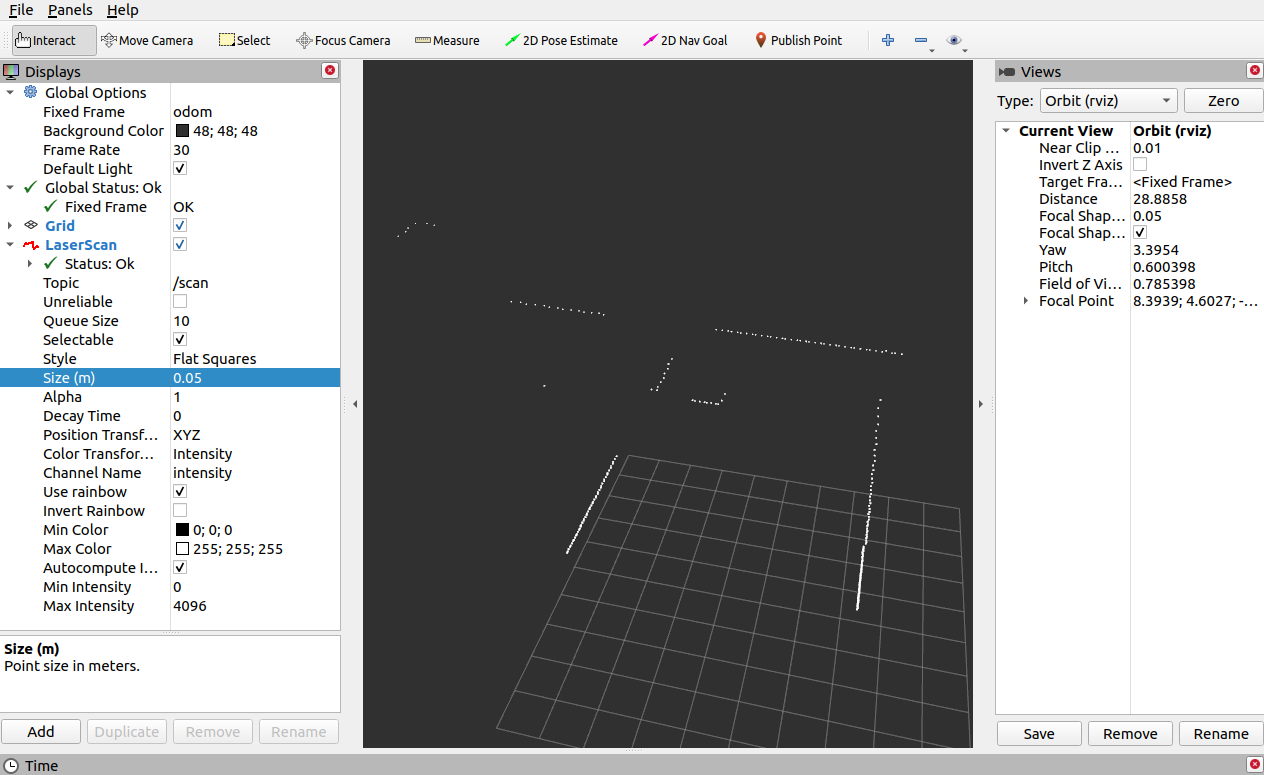Image resolution: width=1264 pixels, height=775 pixels.
Task: Click the Grid display icon
Action: pyautogui.click(x=30, y=225)
